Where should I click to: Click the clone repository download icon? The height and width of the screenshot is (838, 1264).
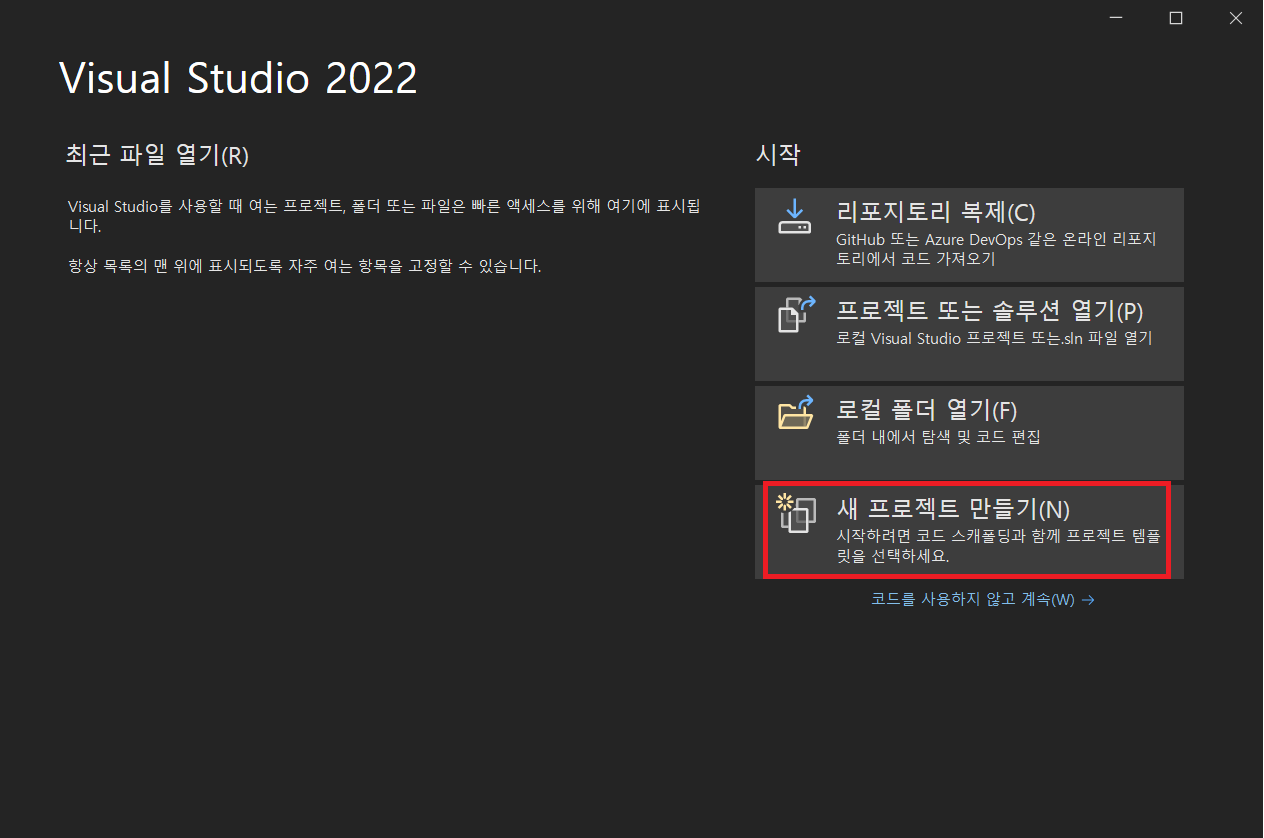pyautogui.click(x=794, y=216)
